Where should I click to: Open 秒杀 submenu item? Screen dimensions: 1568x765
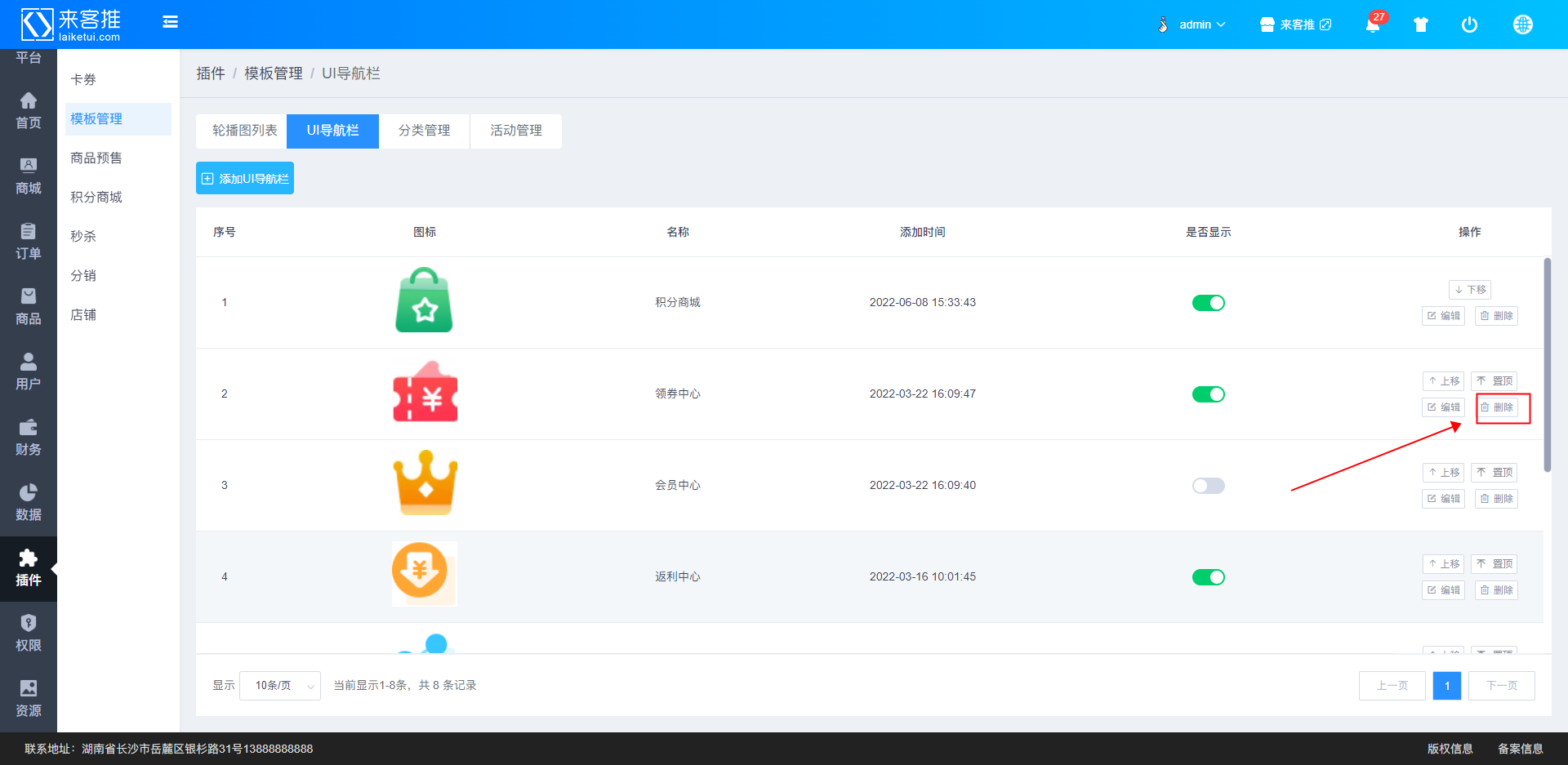coord(118,236)
